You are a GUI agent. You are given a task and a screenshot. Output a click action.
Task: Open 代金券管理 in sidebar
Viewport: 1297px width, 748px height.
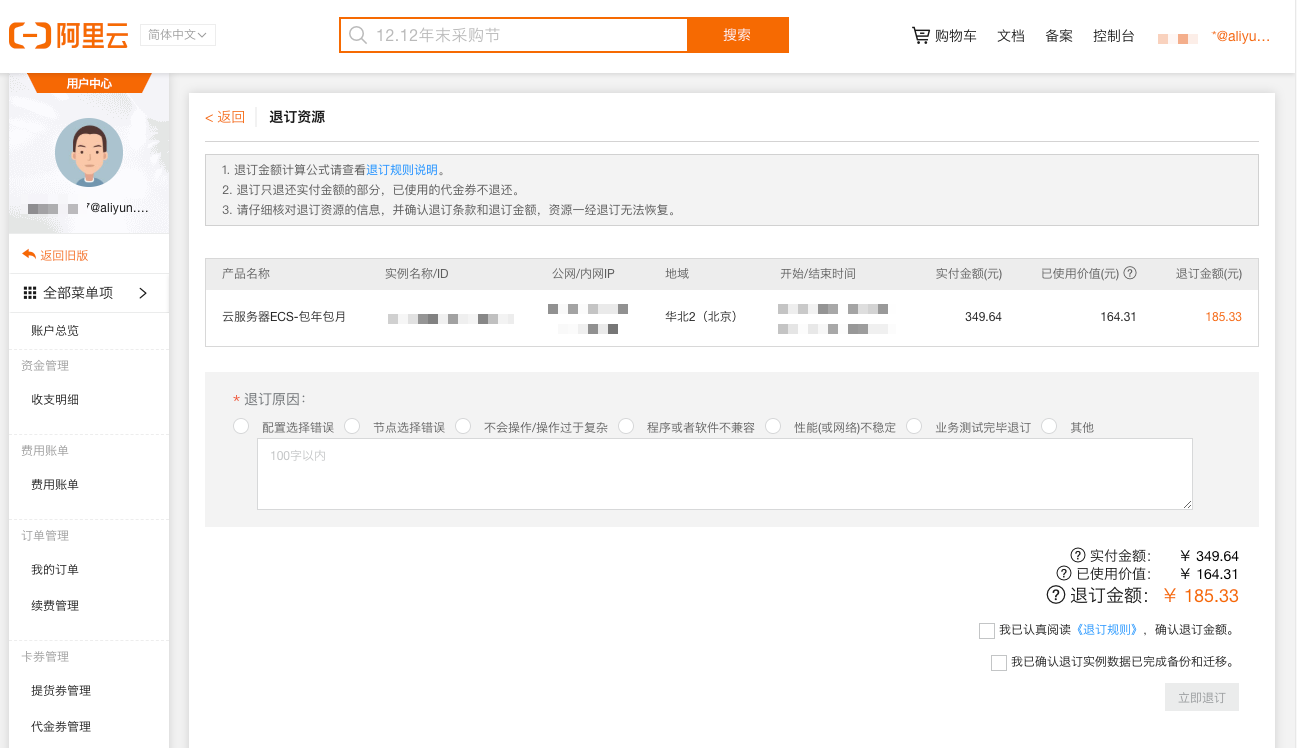point(61,726)
